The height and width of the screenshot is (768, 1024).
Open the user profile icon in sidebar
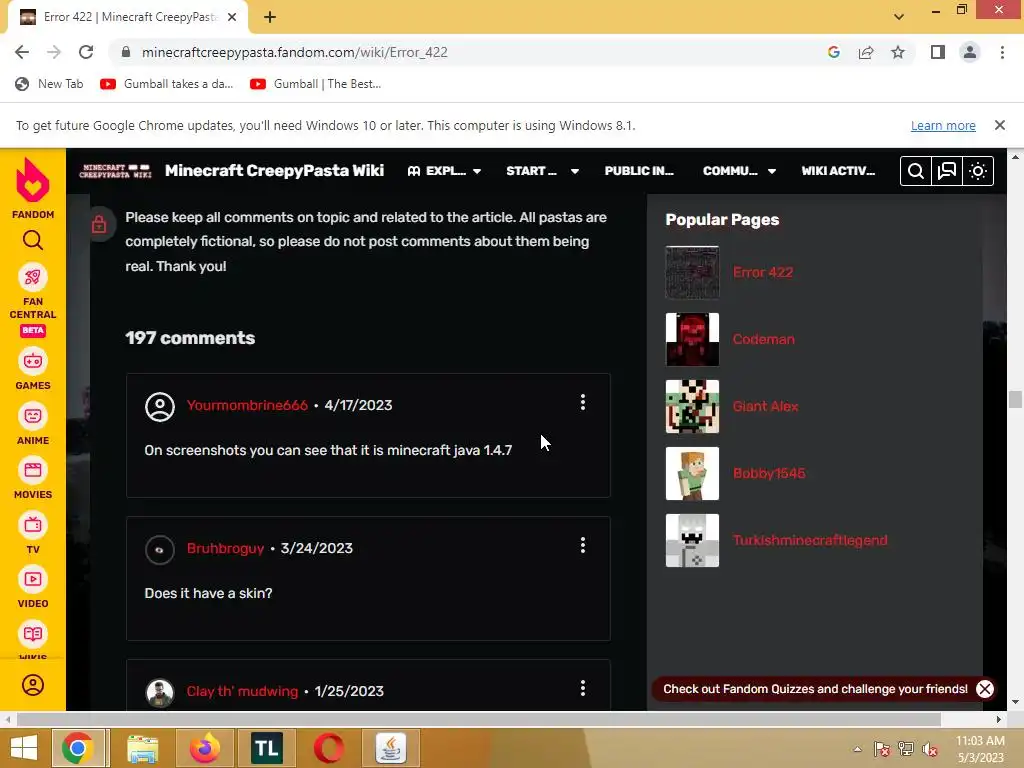33,685
